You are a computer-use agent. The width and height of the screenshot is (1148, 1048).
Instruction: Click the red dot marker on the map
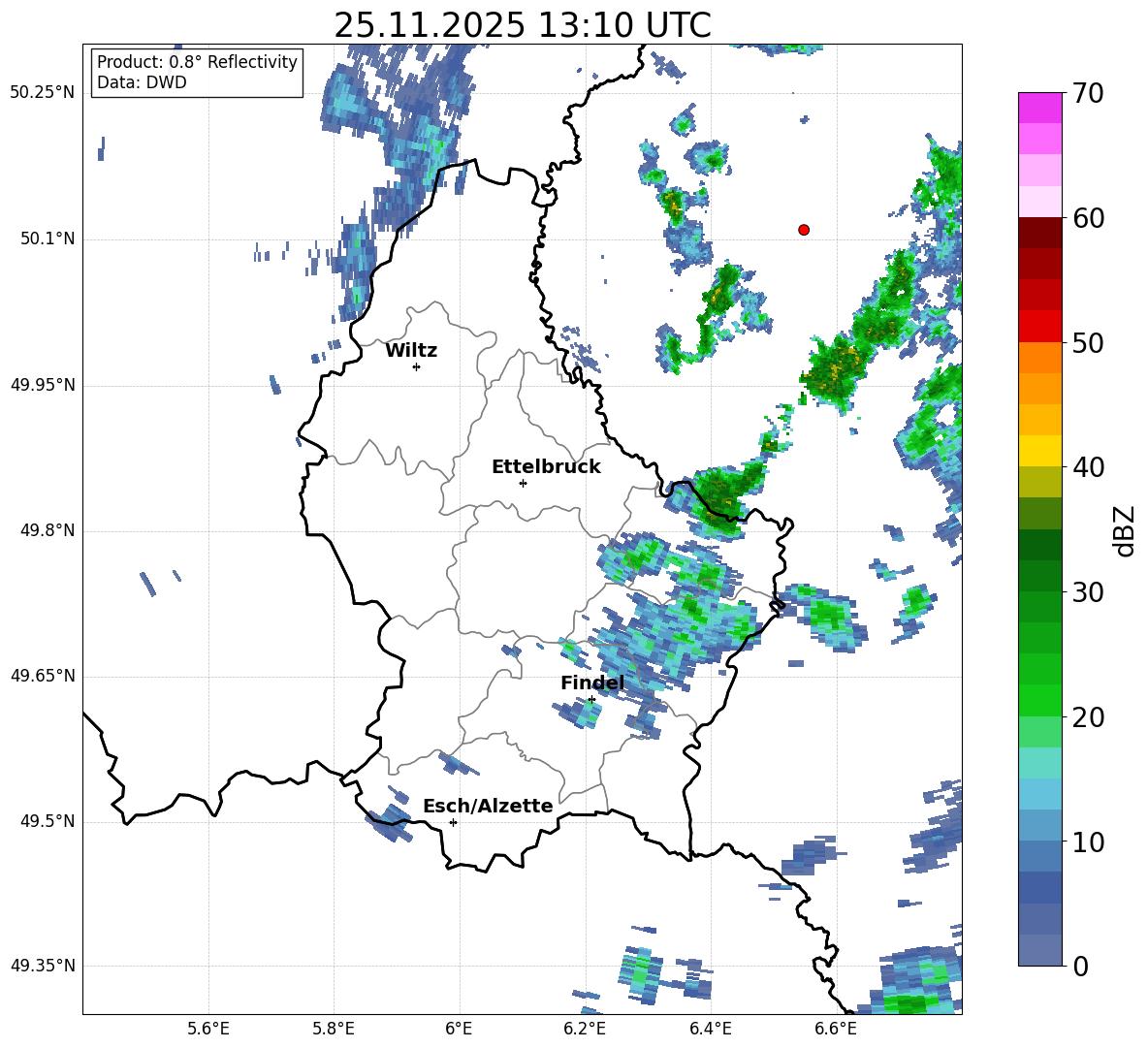(803, 230)
